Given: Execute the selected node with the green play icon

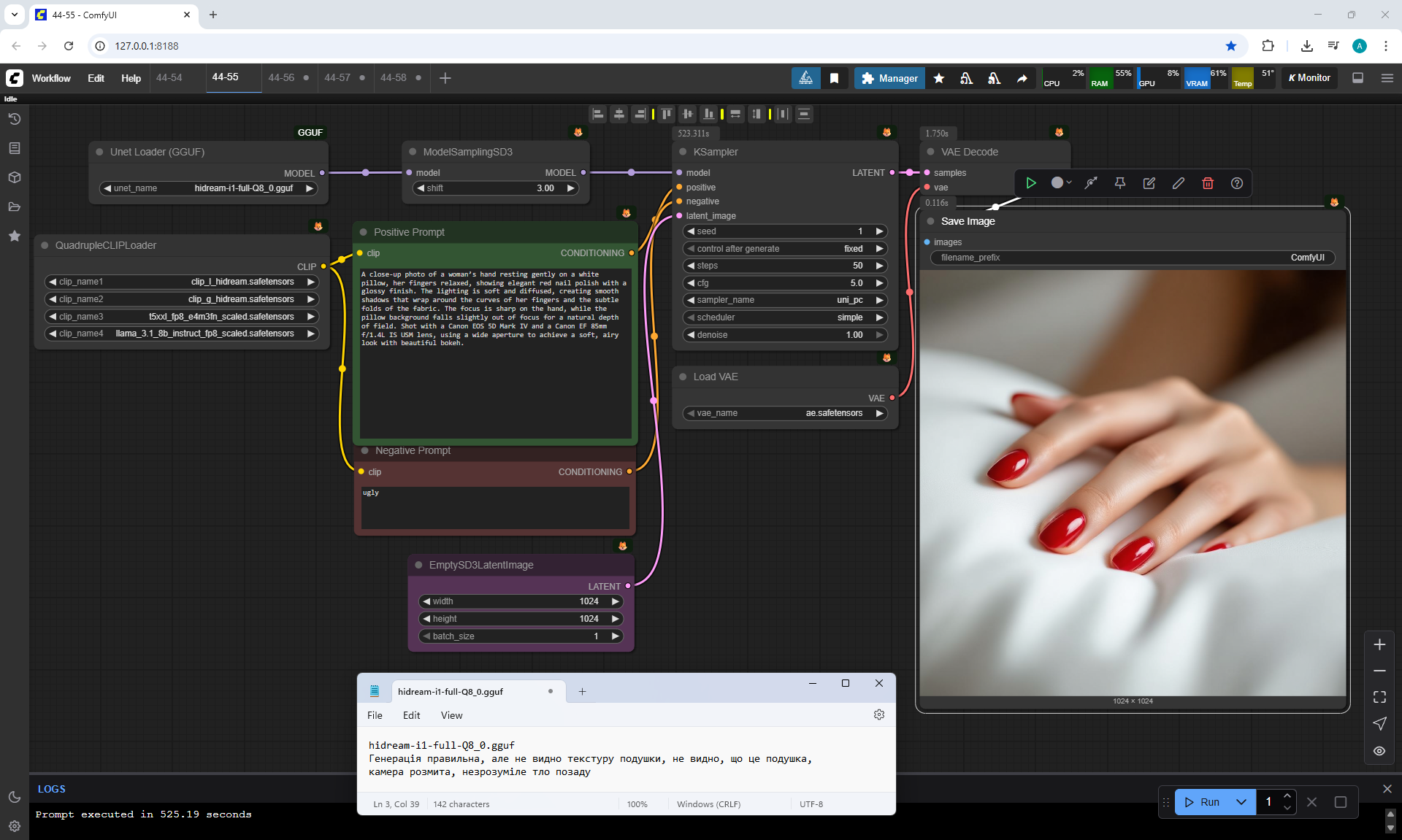Looking at the screenshot, I should (1030, 183).
